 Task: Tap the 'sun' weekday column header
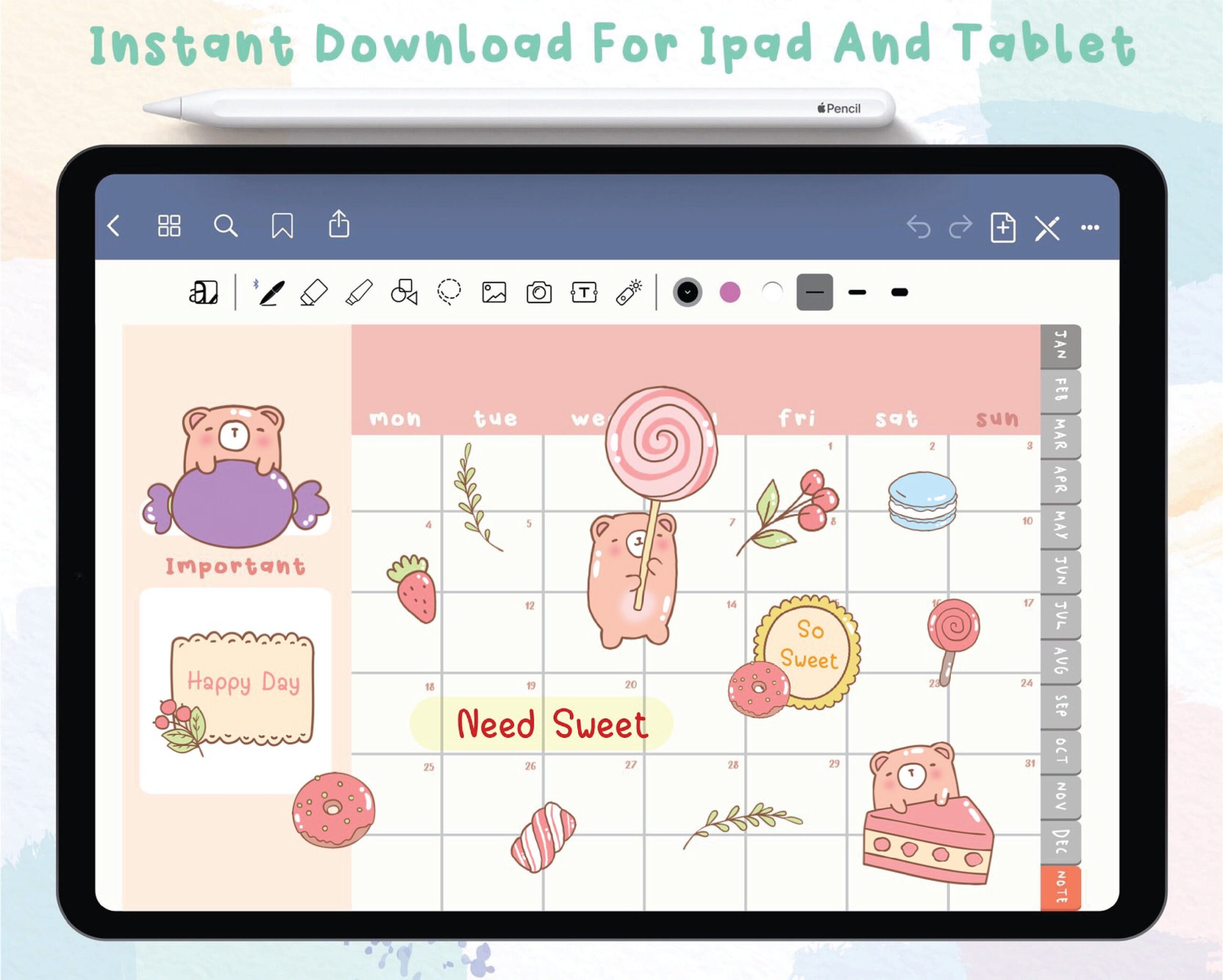(997, 420)
